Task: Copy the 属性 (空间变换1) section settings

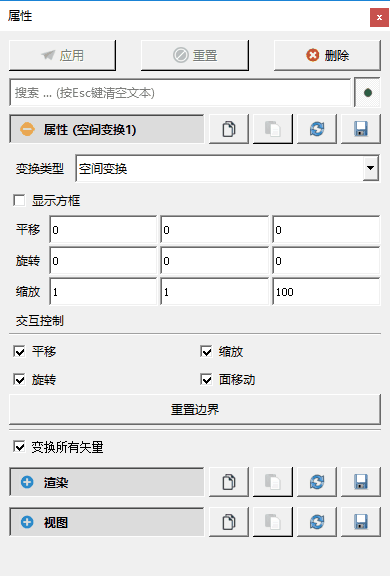Action: pyautogui.click(x=229, y=129)
